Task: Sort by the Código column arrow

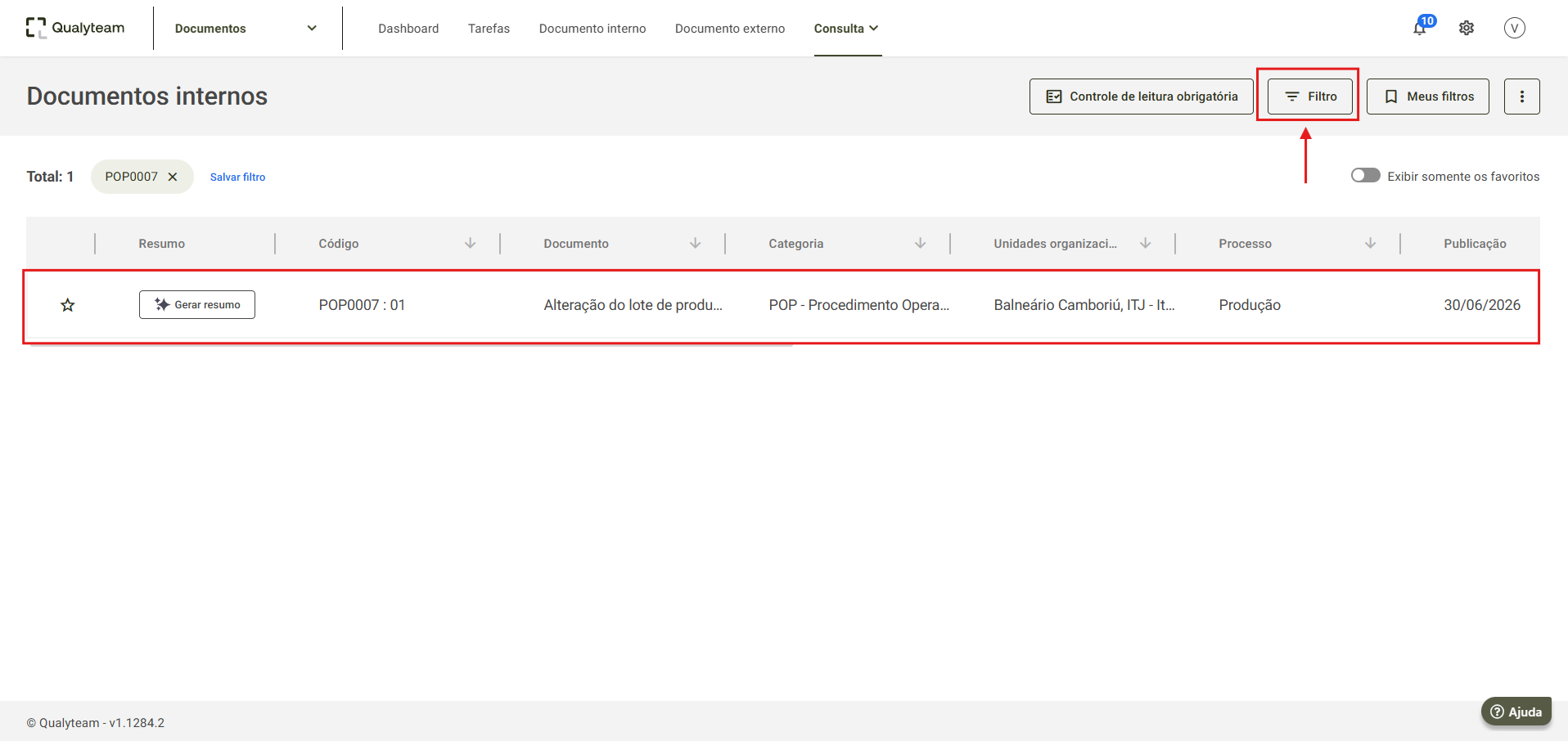Action: (x=471, y=243)
